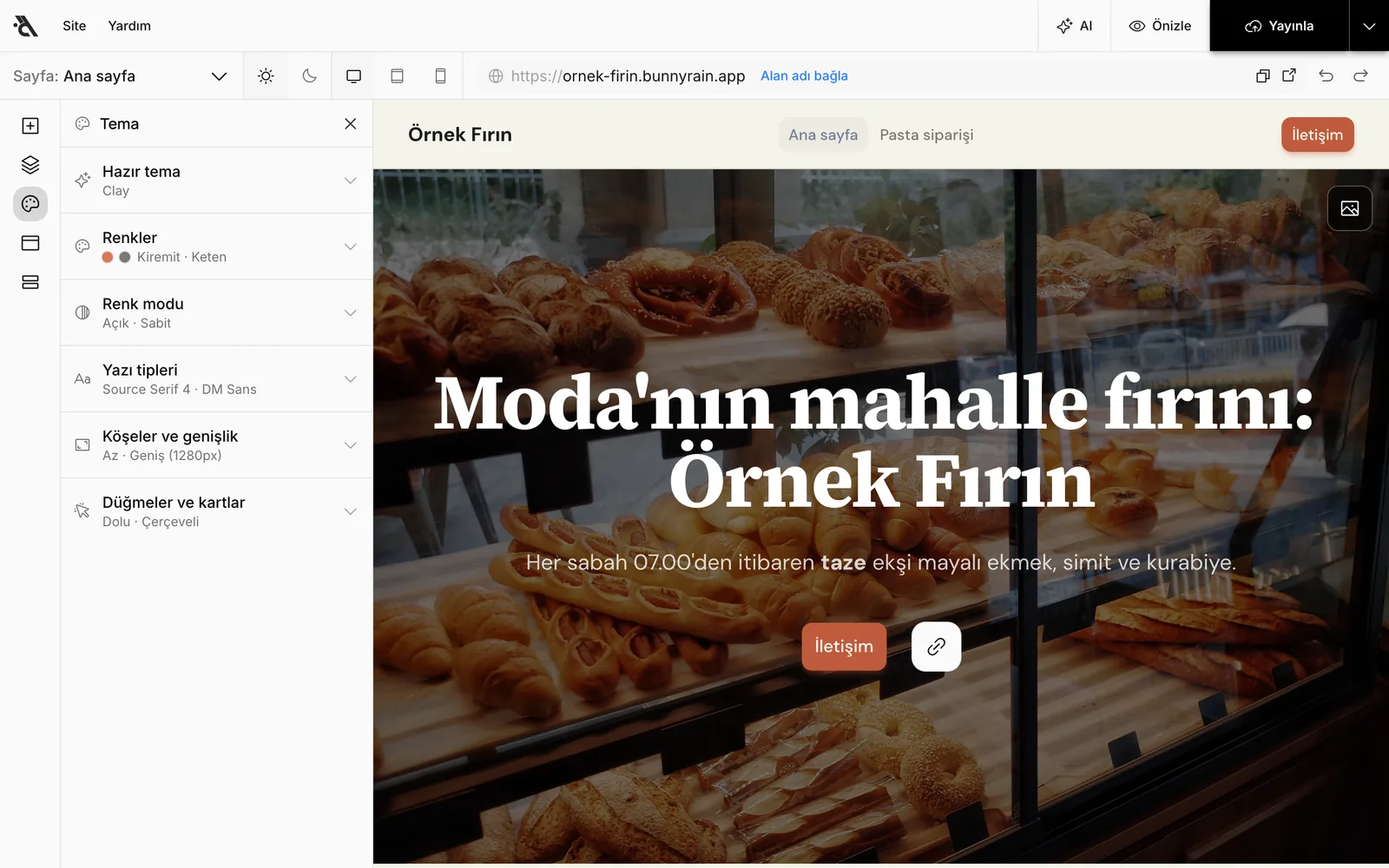Image resolution: width=1389 pixels, height=868 pixels.
Task: Select mobile viewport preview
Action: coord(440,76)
